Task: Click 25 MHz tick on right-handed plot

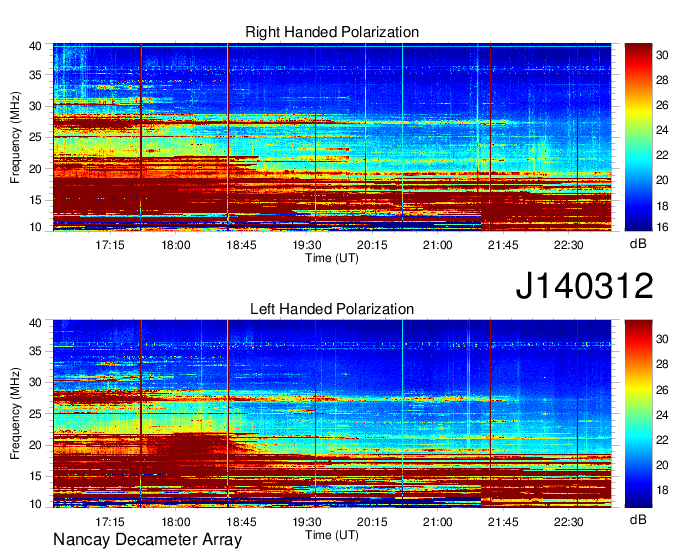Action: click(x=35, y=137)
